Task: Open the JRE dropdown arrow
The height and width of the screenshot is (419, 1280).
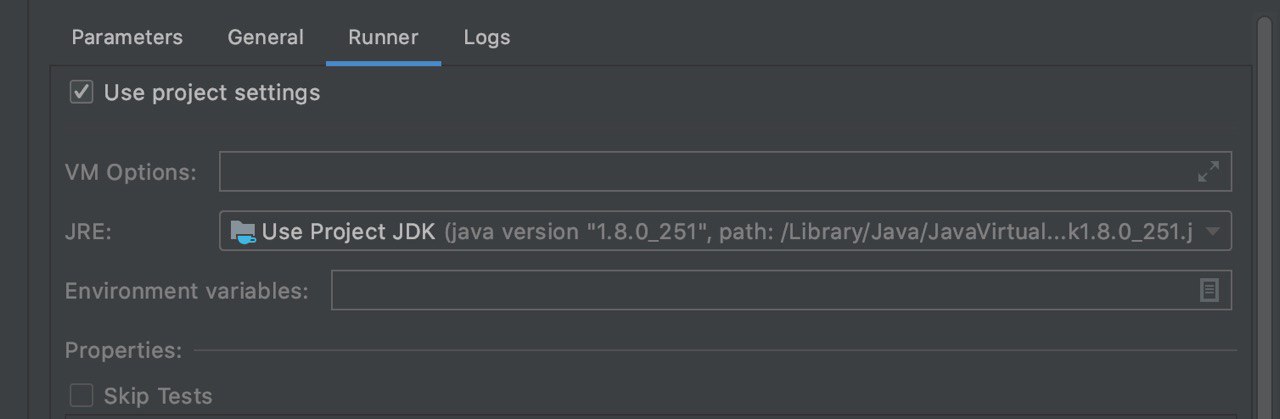Action: pyautogui.click(x=1212, y=232)
